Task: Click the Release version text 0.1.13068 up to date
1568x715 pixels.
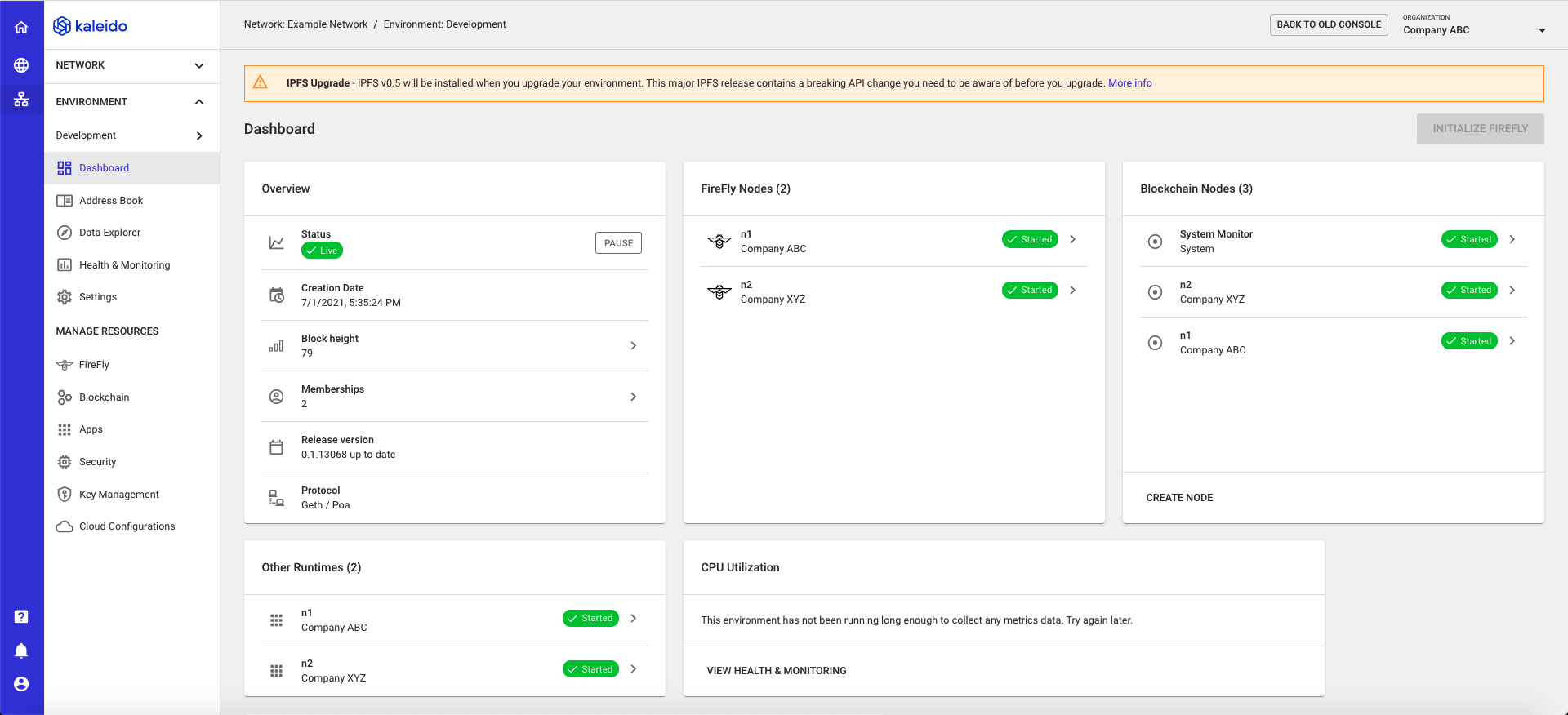Action: click(x=348, y=455)
